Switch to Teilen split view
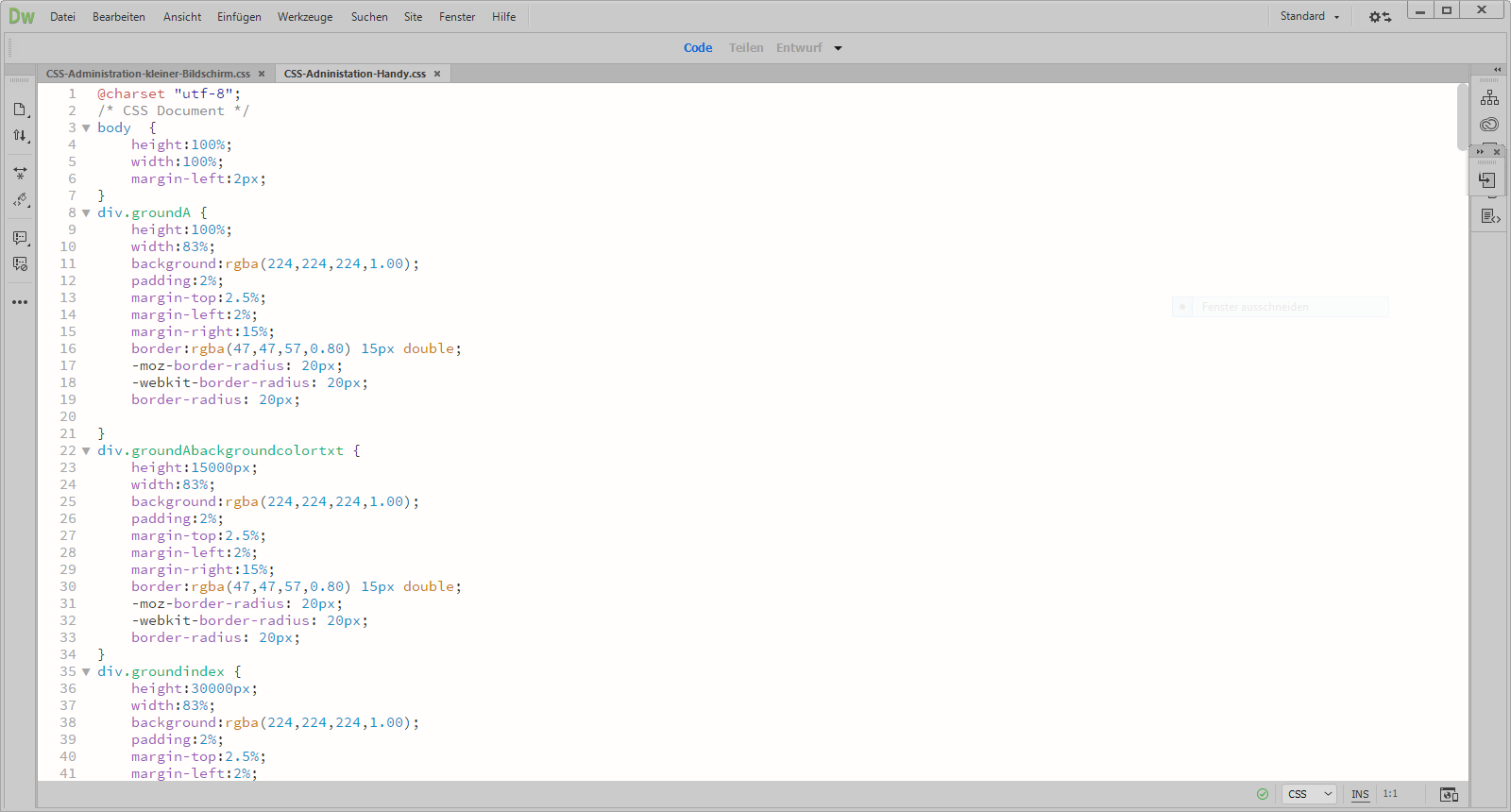This screenshot has height=812, width=1511. click(x=746, y=48)
